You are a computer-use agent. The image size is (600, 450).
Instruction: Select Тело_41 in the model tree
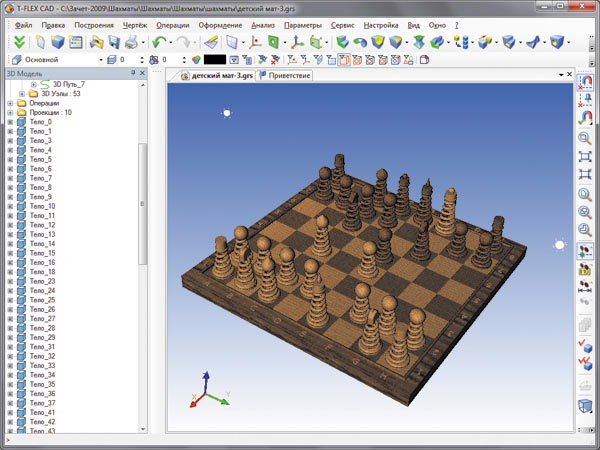tap(42, 412)
